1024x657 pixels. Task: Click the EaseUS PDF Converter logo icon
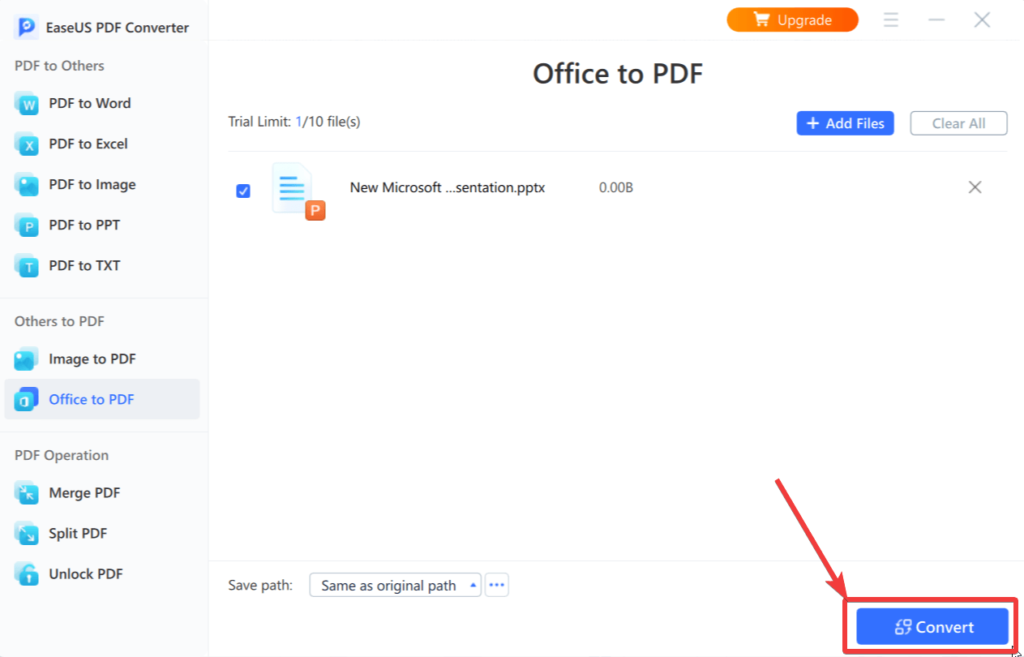[x=26, y=27]
